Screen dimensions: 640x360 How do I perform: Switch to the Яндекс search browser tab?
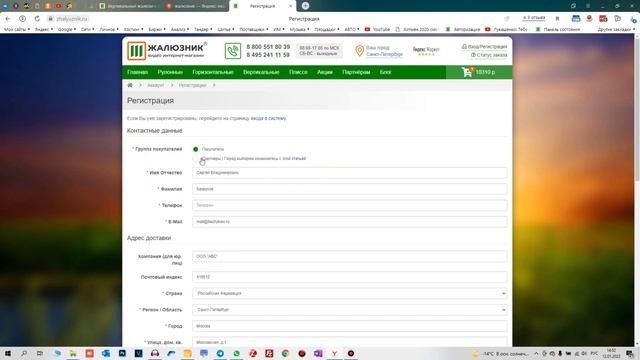(x=195, y=6)
